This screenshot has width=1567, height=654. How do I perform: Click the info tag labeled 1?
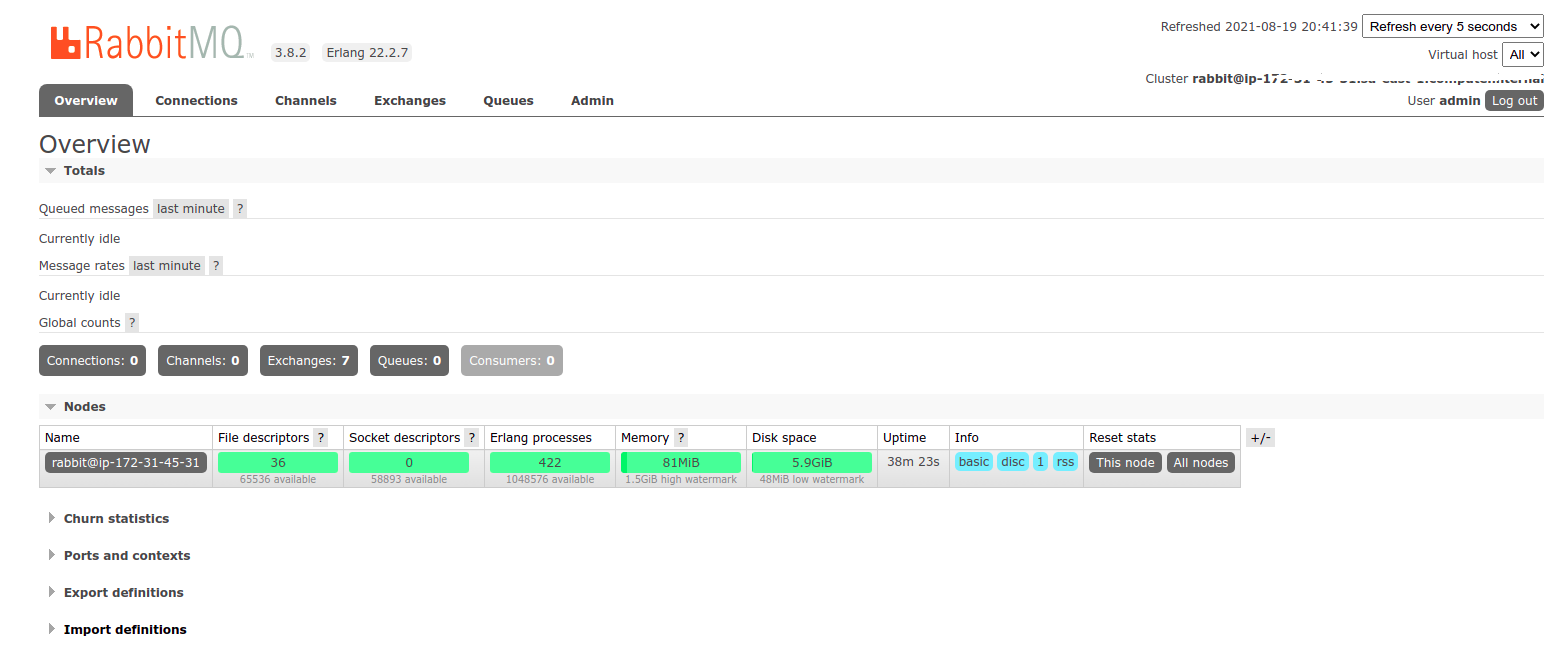pyautogui.click(x=1041, y=462)
